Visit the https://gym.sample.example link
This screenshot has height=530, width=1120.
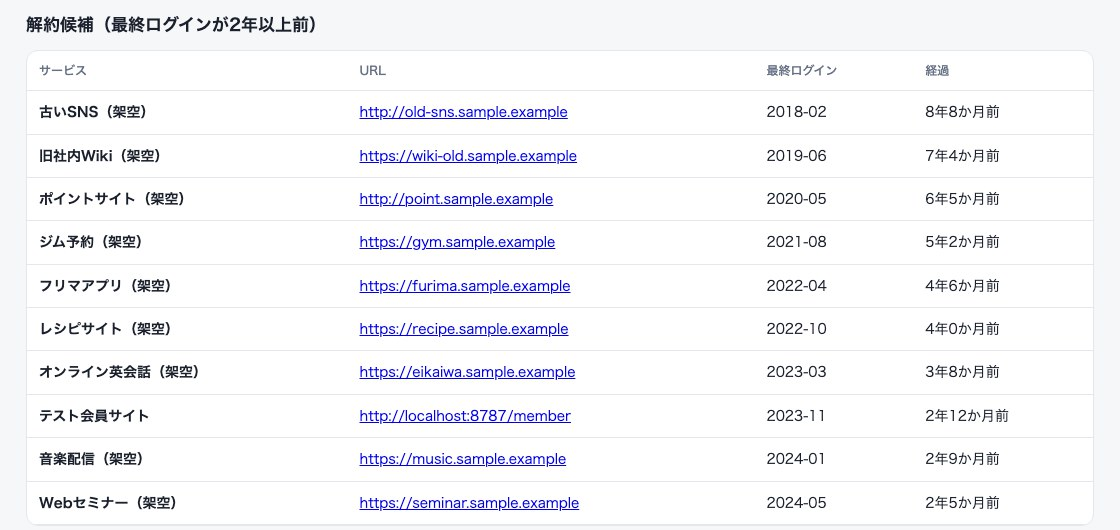click(457, 242)
